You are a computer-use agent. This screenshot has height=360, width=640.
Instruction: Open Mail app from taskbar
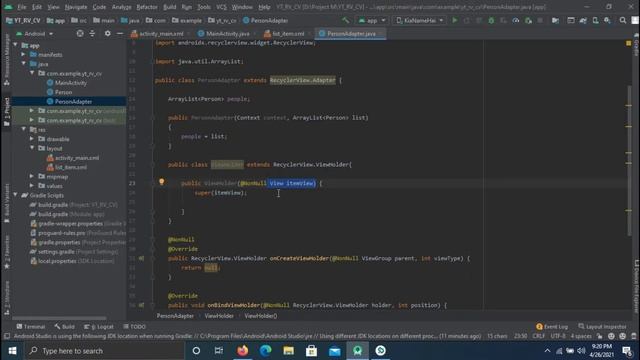334,351
